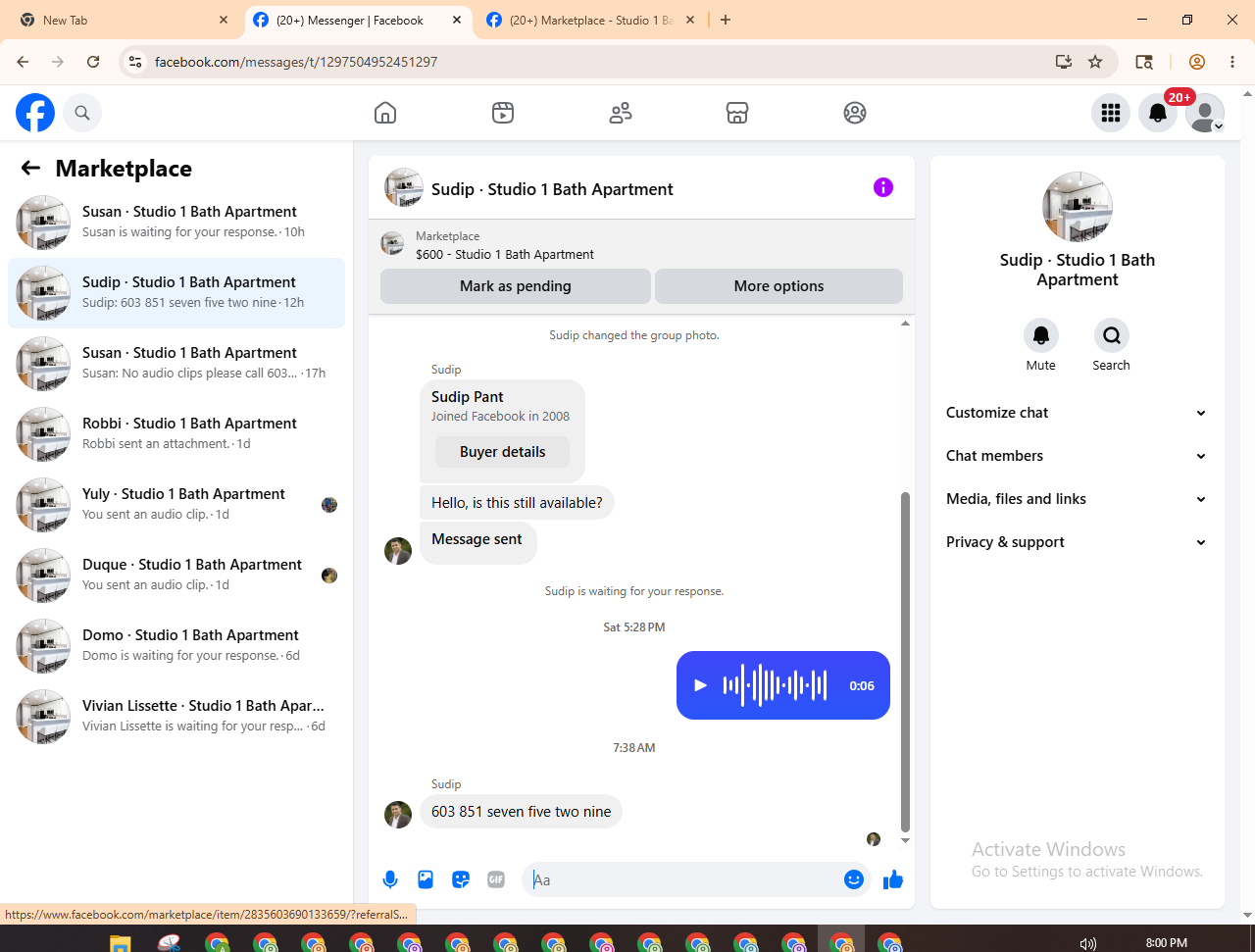View Buyer details for Sudip Pant

(503, 452)
